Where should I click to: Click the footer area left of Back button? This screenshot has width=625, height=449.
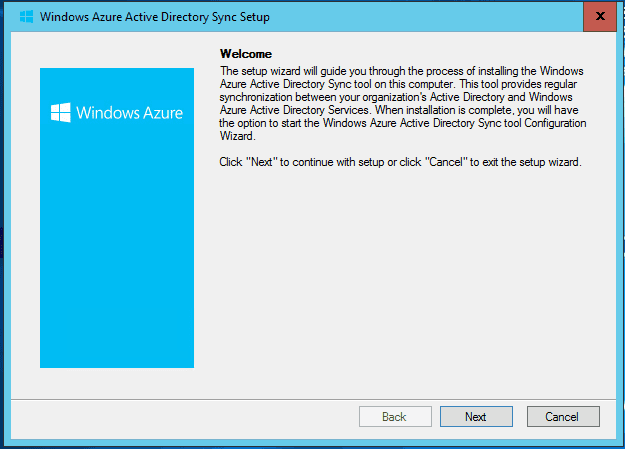(x=183, y=417)
